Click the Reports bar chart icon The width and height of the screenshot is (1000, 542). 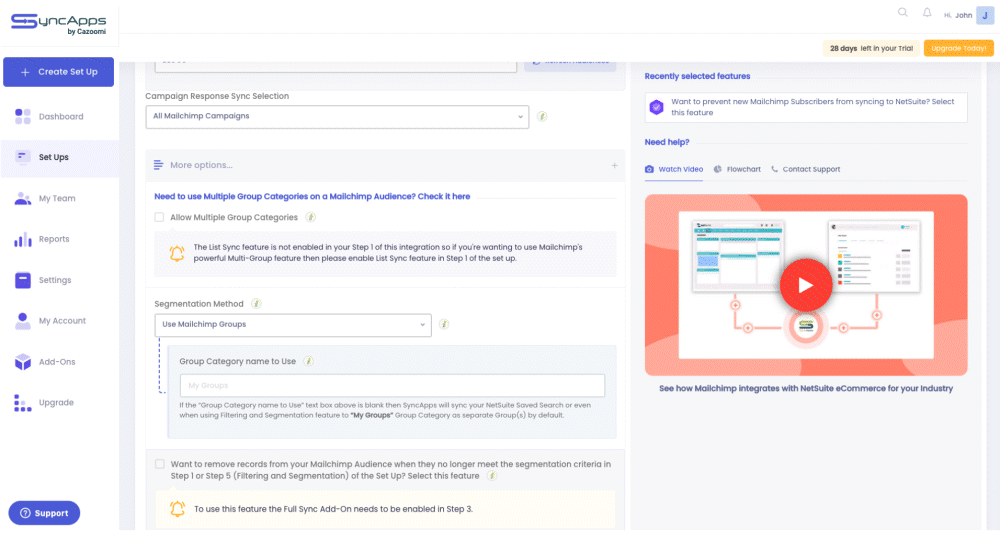pyautogui.click(x=23, y=239)
